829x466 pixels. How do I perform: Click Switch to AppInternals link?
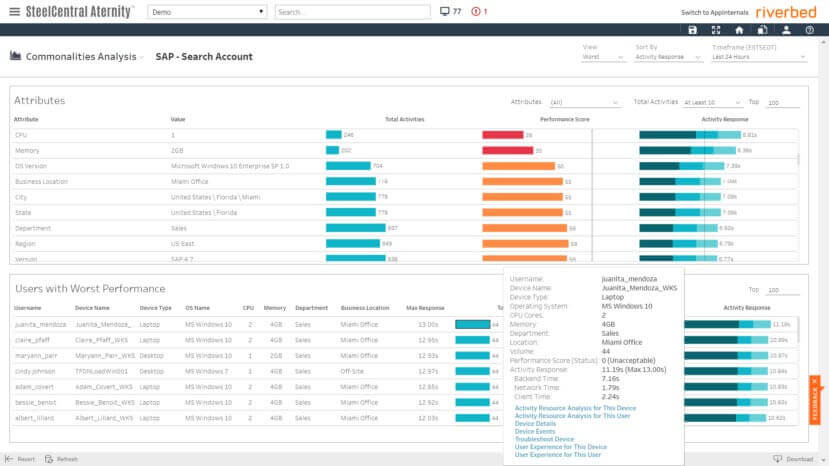714,12
